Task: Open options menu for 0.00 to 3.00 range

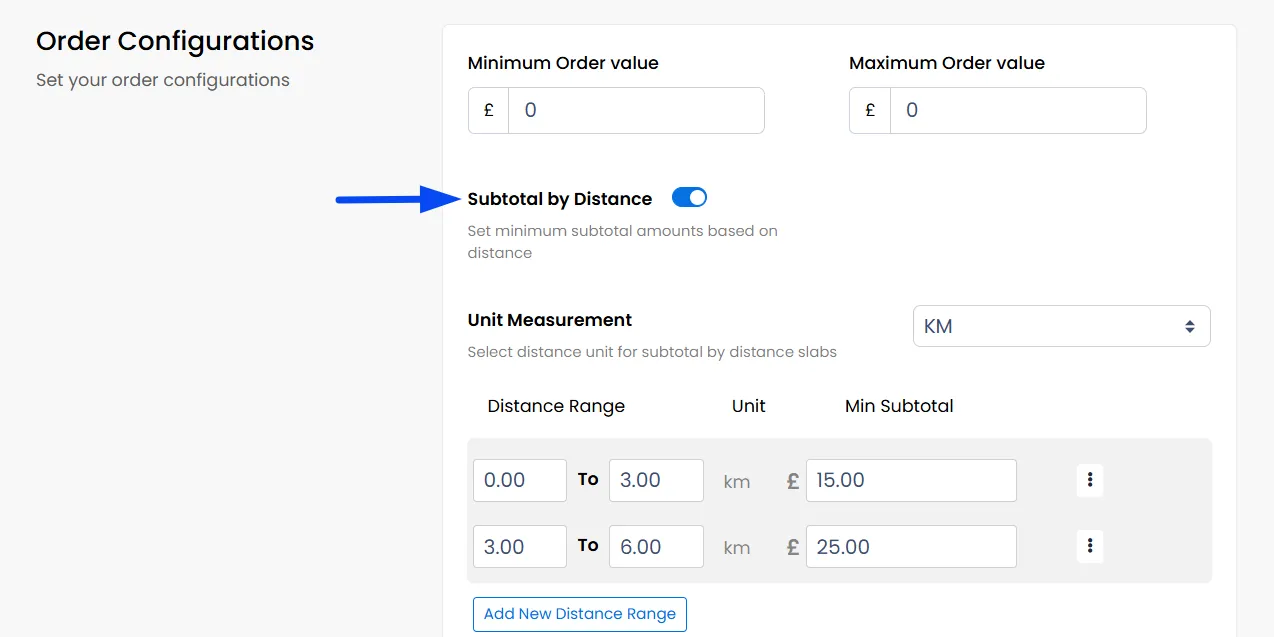Action: pyautogui.click(x=1089, y=480)
